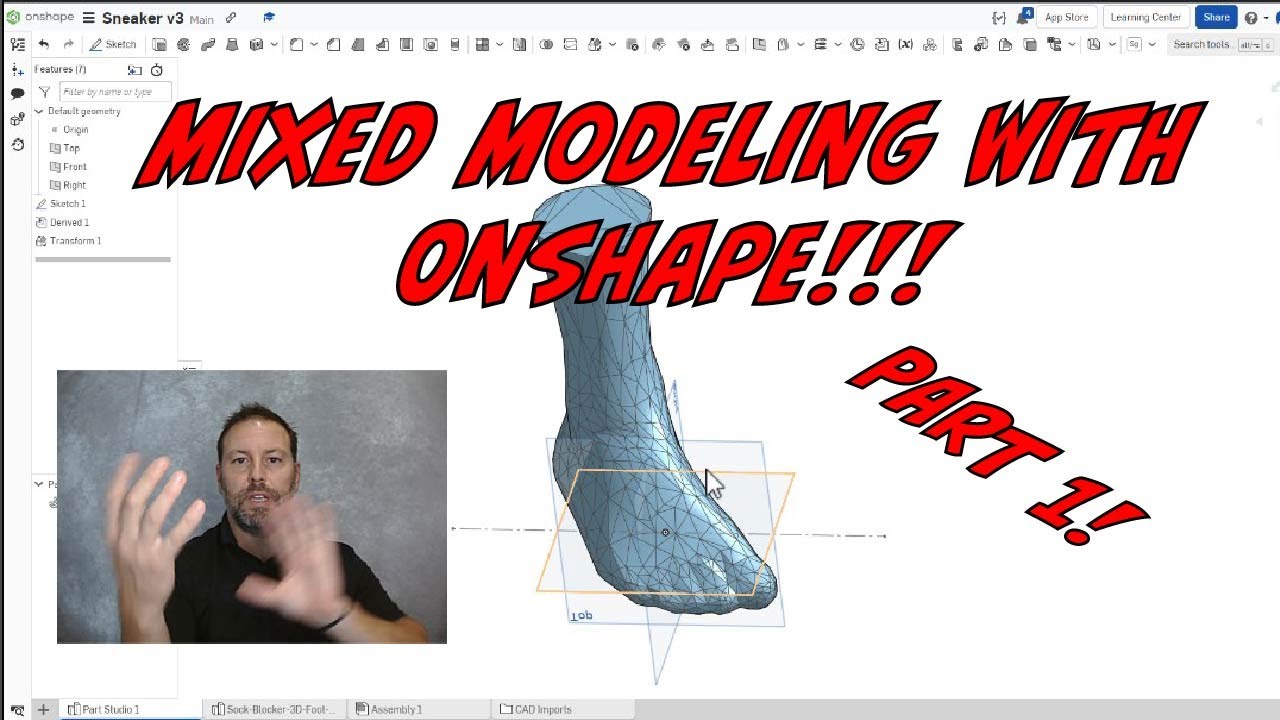Select the Chamfer tool

(333, 44)
